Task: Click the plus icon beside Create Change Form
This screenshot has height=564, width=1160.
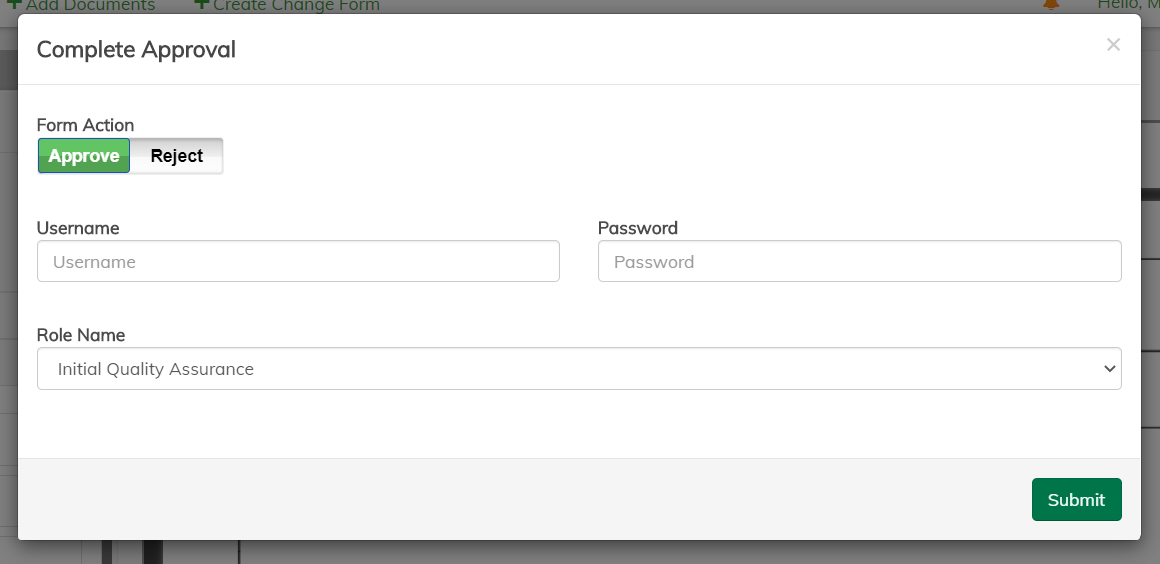Action: pyautogui.click(x=201, y=5)
